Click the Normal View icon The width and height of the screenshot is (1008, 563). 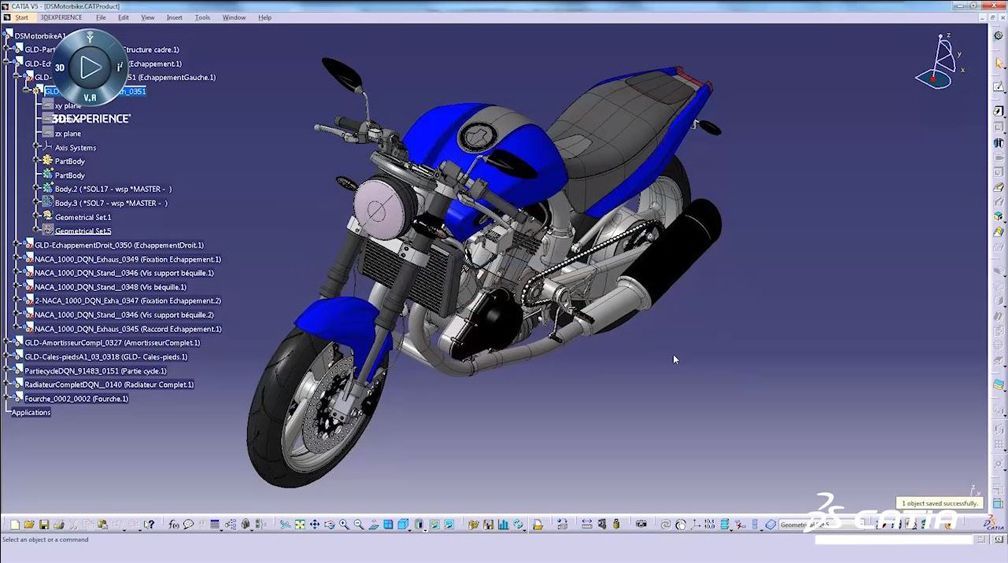(x=374, y=525)
